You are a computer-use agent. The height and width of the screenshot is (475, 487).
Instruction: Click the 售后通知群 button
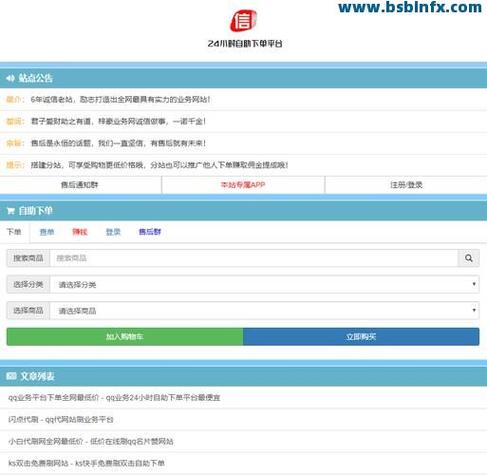(80, 185)
